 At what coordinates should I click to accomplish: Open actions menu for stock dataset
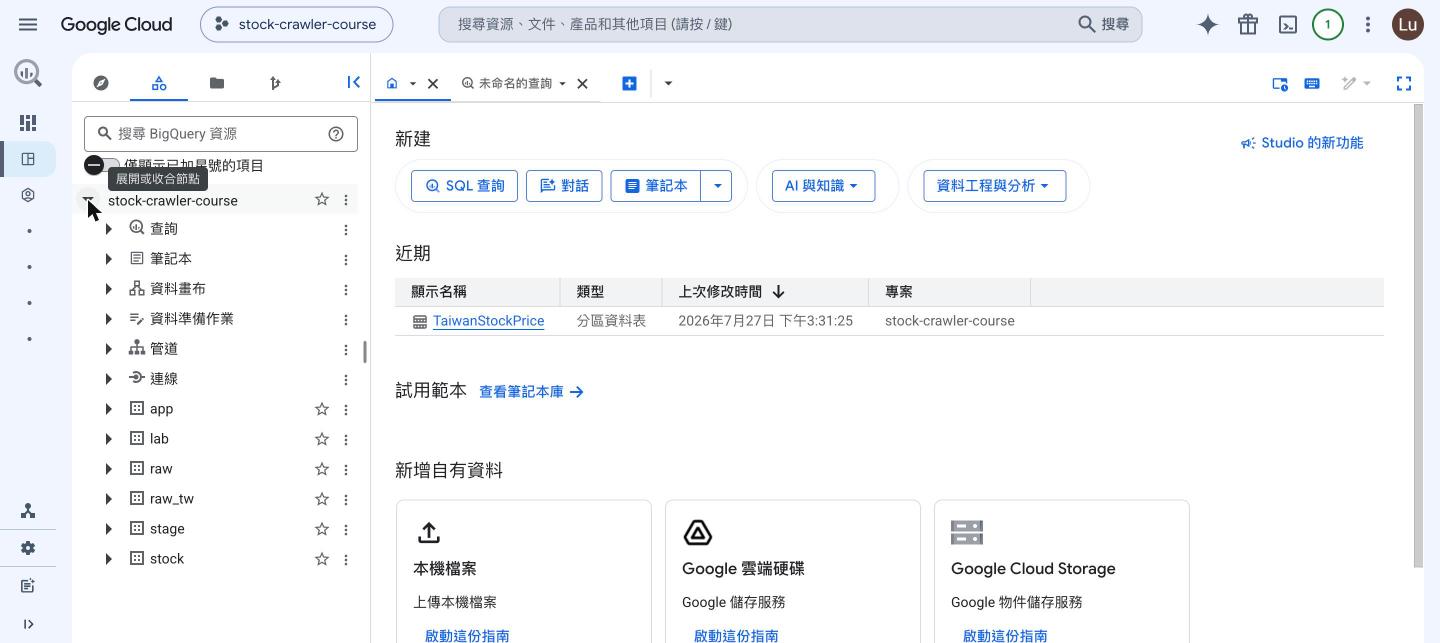346,559
